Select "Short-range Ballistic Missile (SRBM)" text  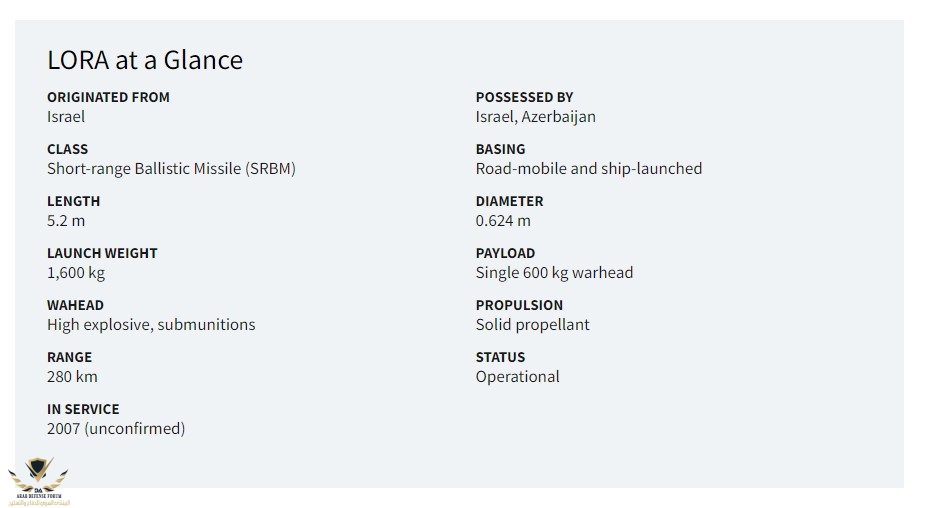click(x=171, y=169)
